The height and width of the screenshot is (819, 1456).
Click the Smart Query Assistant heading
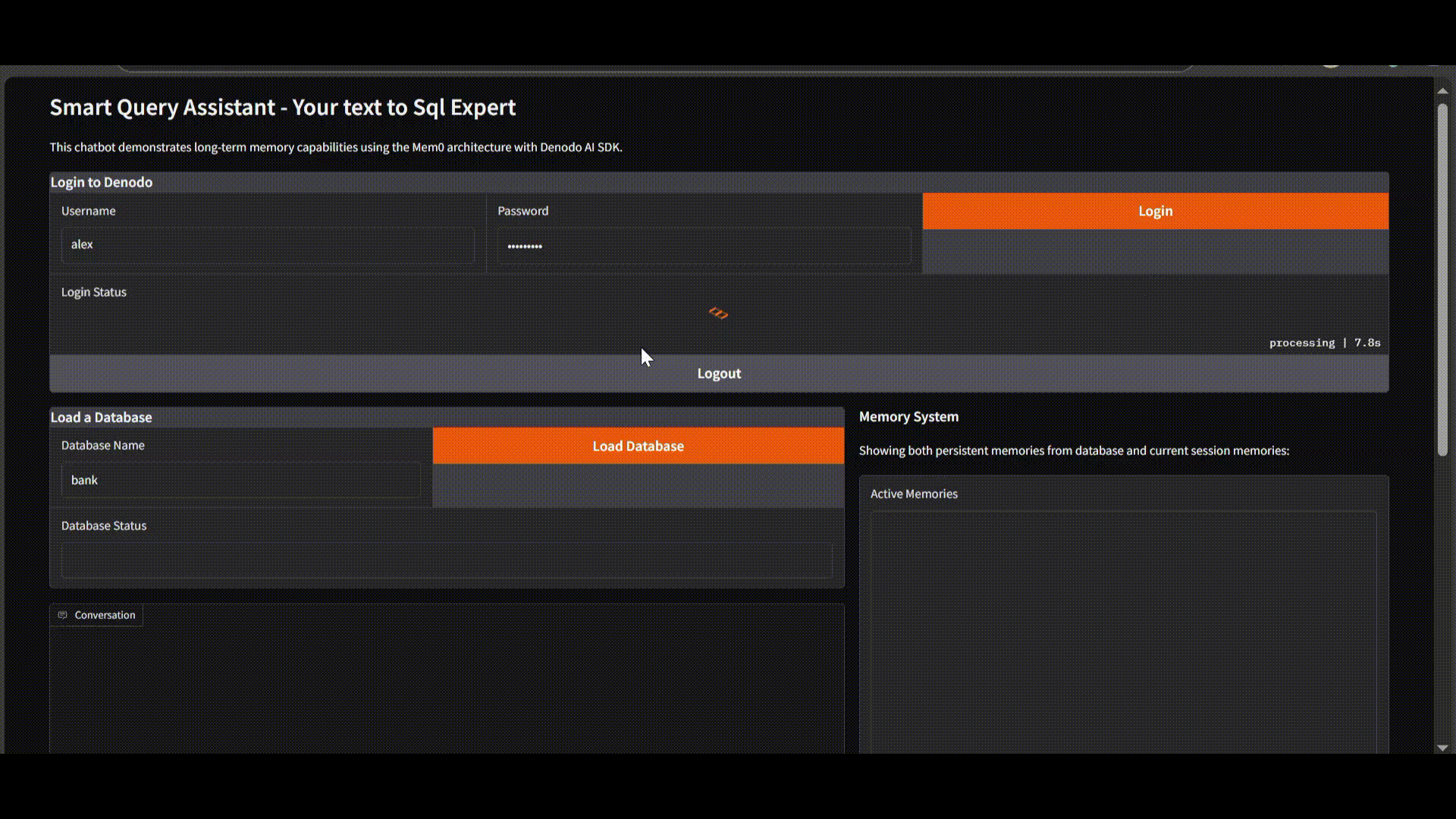(x=283, y=107)
